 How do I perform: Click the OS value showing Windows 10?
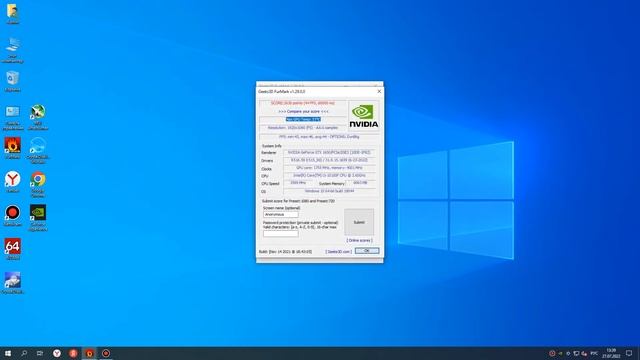[329, 191]
